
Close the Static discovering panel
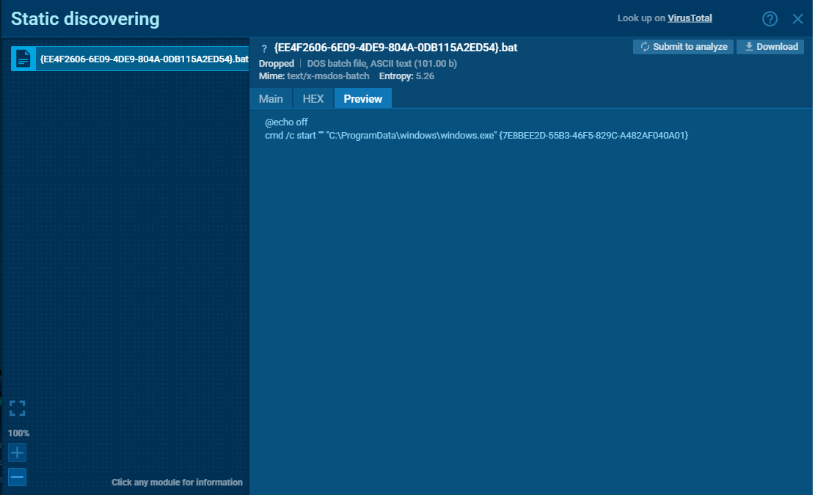pyautogui.click(x=797, y=19)
